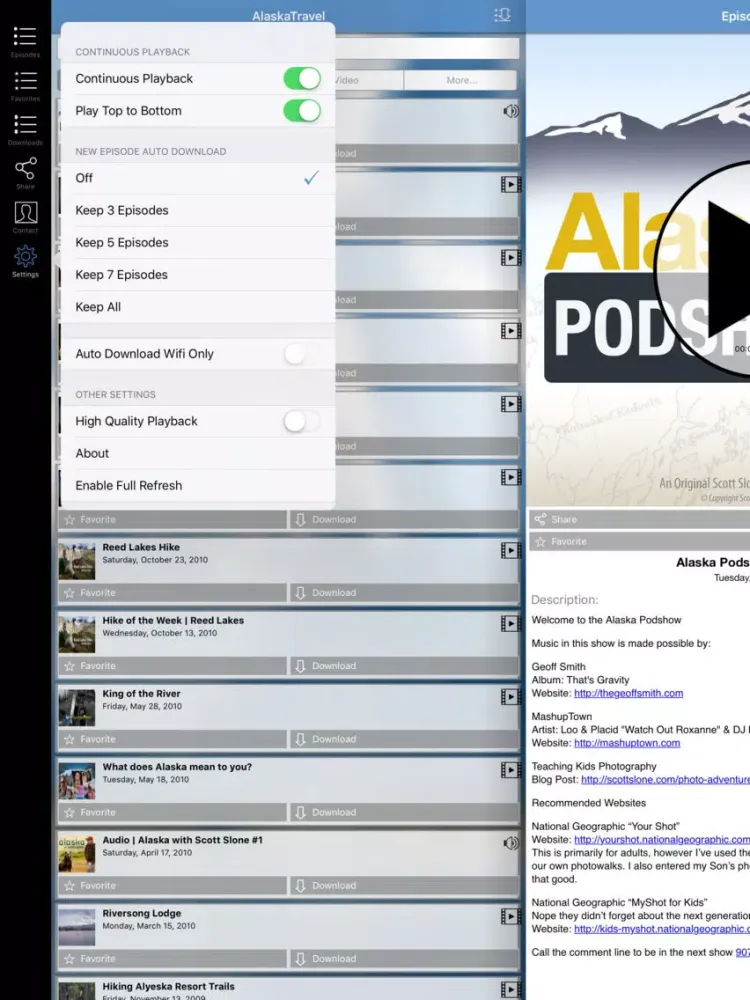Screen dimensions: 750x1000
Task: Tap the speaker icon on the first episode row
Action: point(511,112)
